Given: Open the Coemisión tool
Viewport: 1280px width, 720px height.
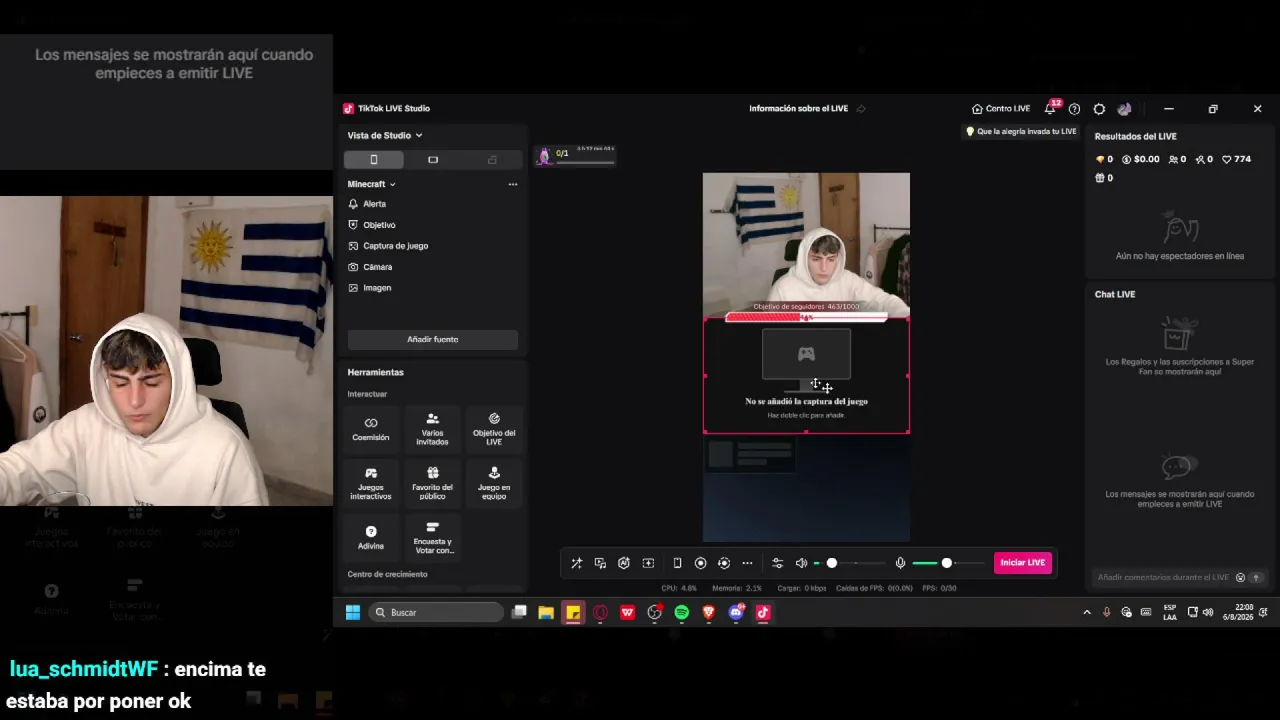Looking at the screenshot, I should 371,428.
